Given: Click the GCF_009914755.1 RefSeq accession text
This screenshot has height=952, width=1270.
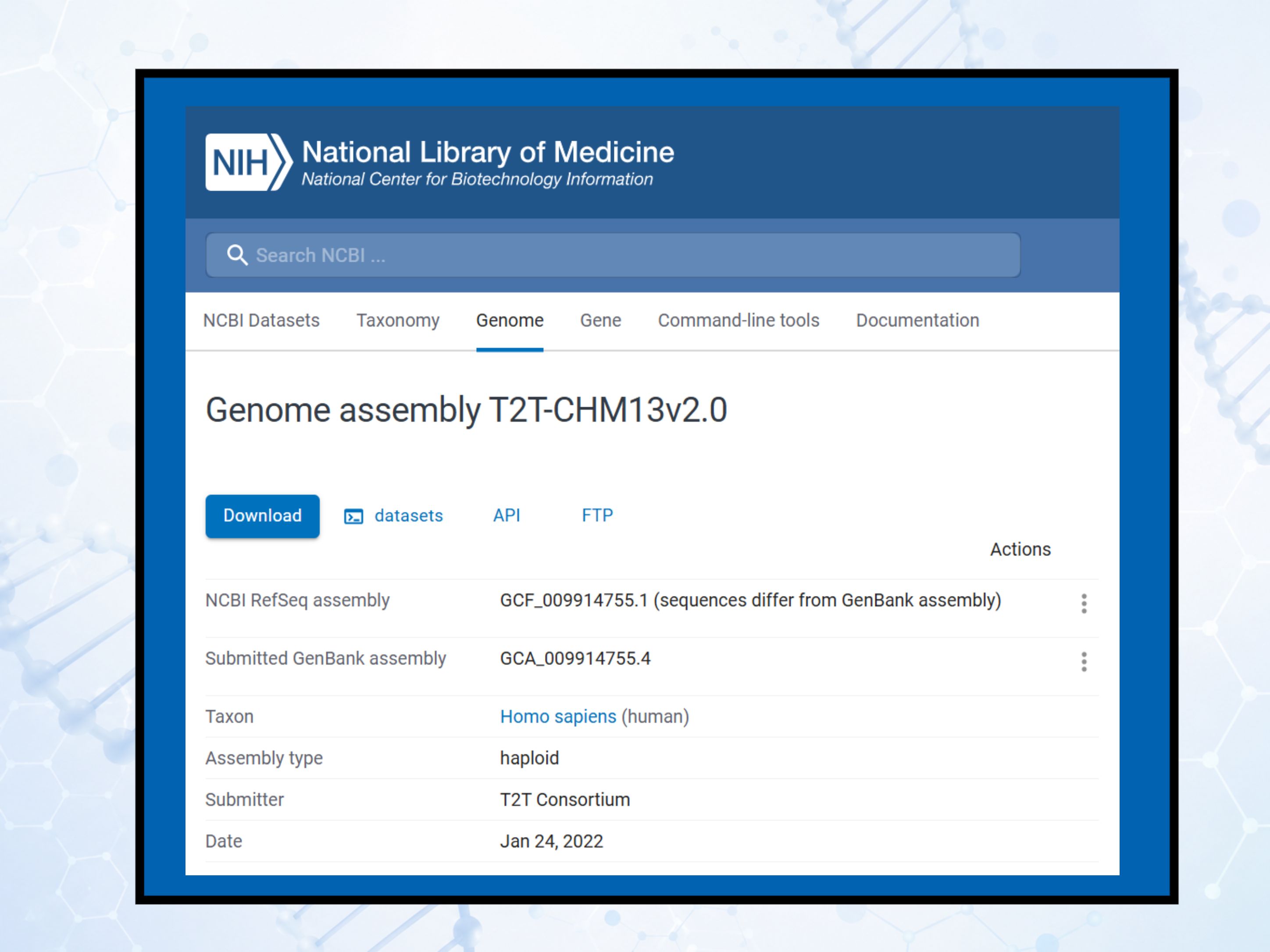Looking at the screenshot, I should pos(574,600).
